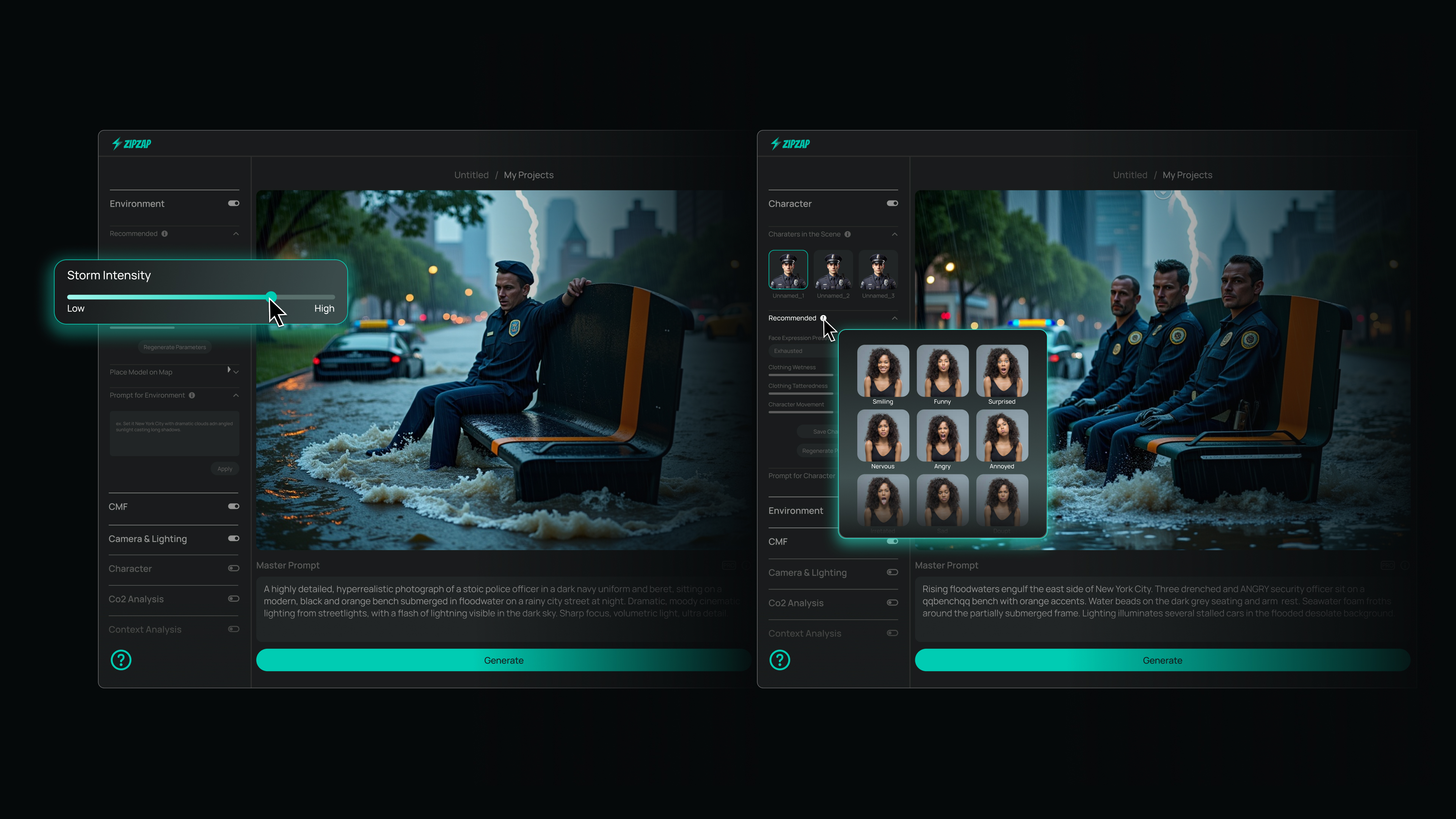Toggle the CMF switch in left panel
The image size is (1456, 819).
[234, 507]
